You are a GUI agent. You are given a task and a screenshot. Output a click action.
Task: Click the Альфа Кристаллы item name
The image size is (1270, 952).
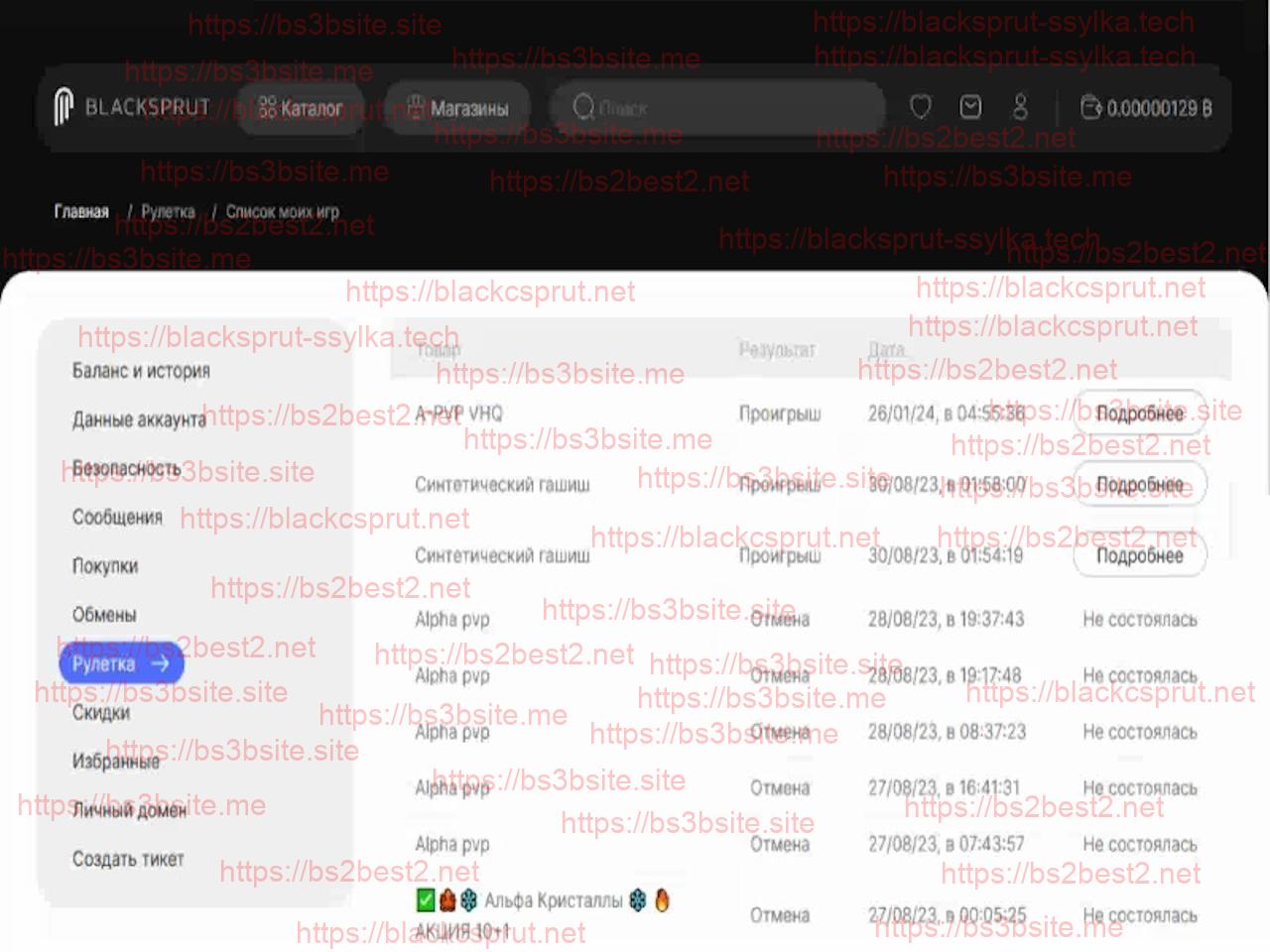tap(554, 900)
